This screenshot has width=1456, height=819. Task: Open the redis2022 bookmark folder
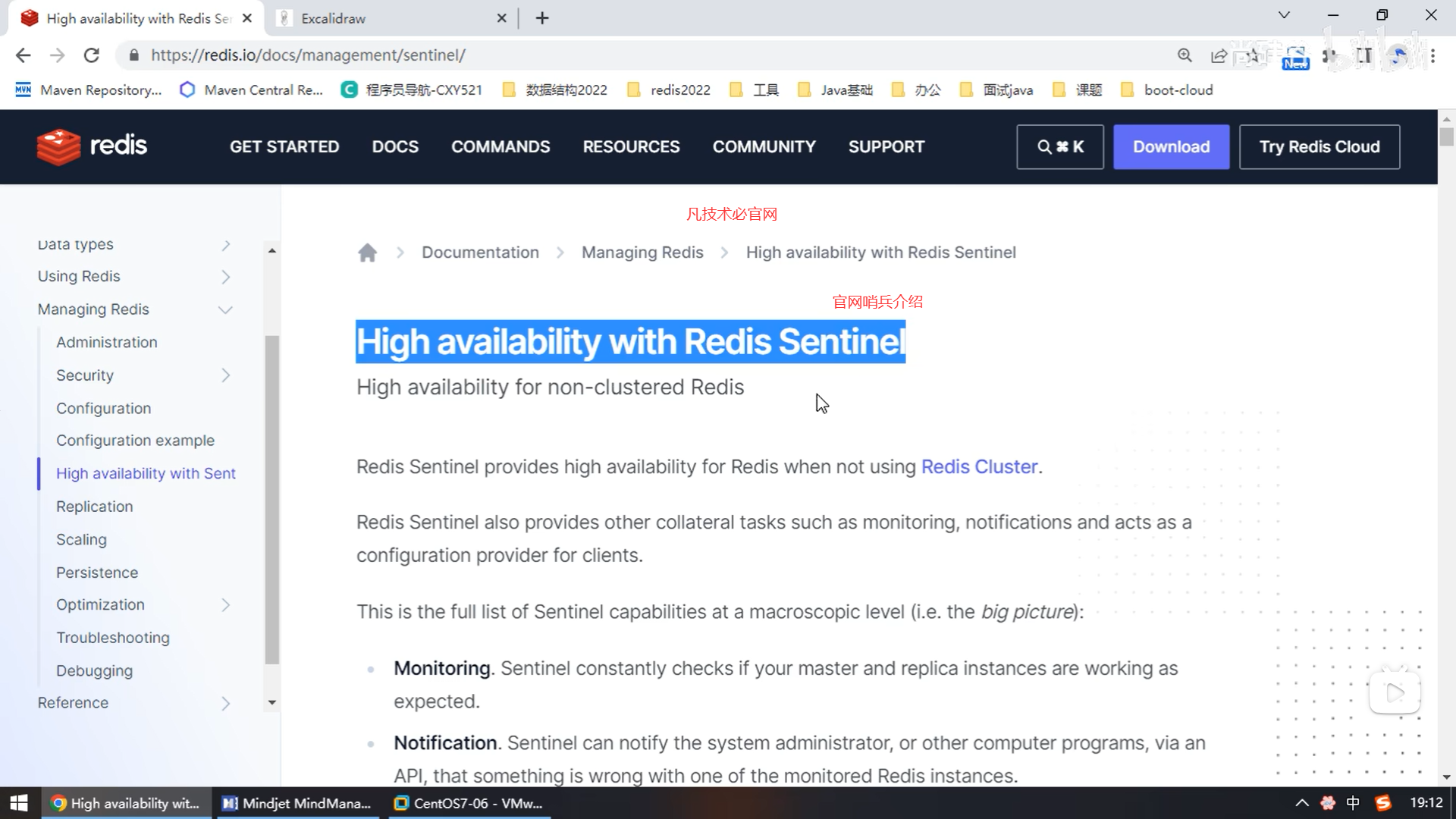pyautogui.click(x=670, y=90)
